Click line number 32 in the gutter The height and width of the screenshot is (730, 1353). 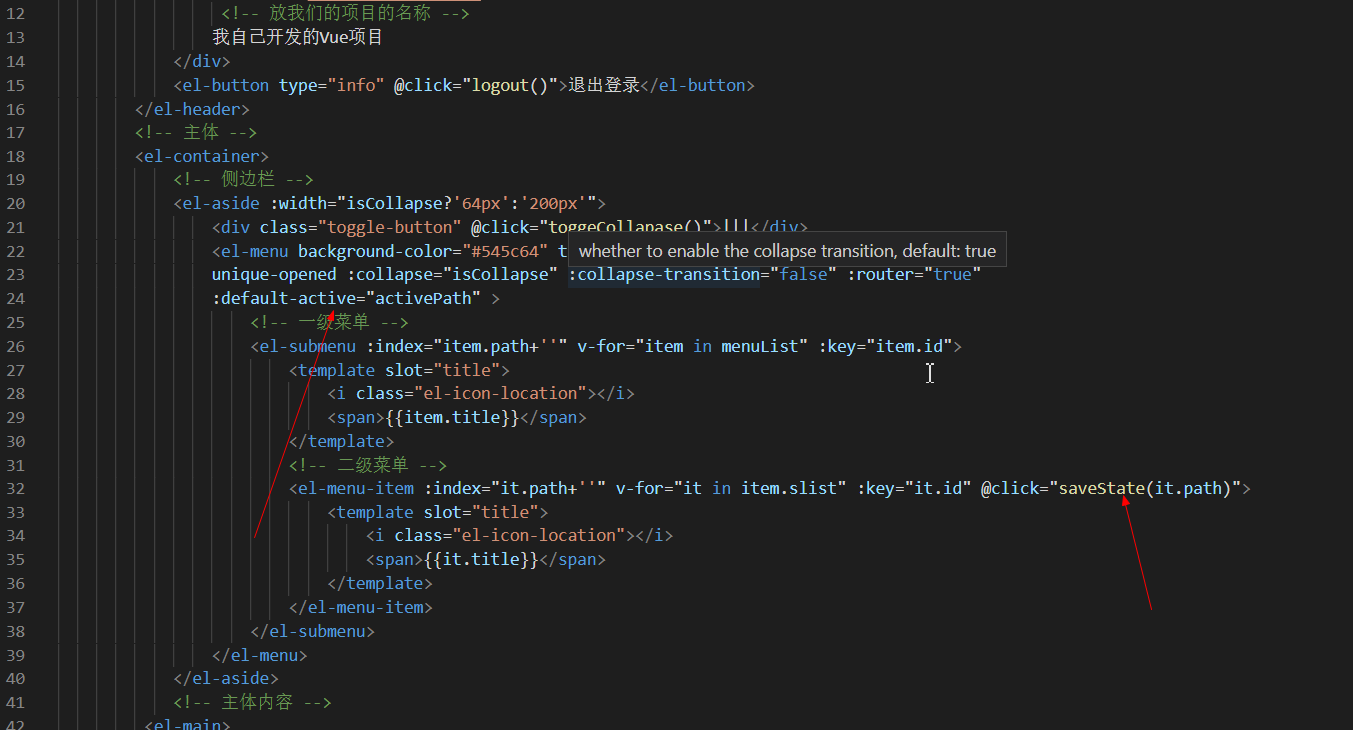(x=15, y=488)
